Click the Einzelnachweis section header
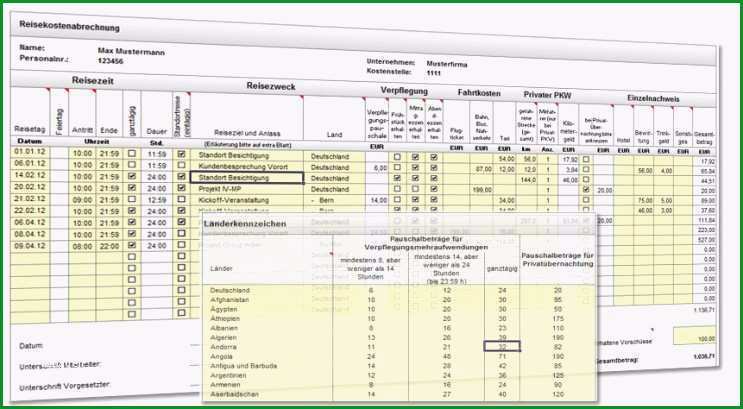The width and height of the screenshot is (743, 409). click(653, 99)
